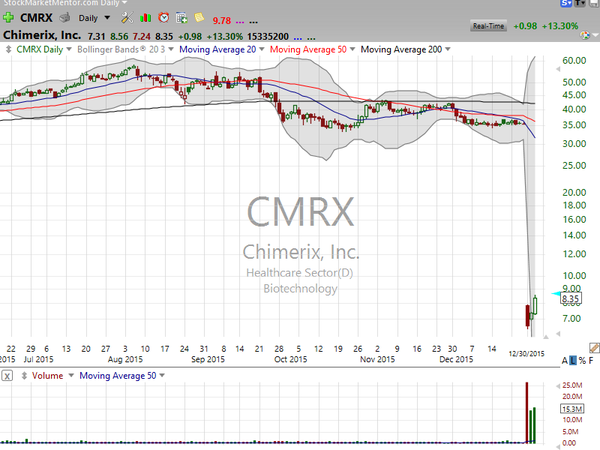This screenshot has height=450, width=600.
Task: Click the +0.98 change next to Real-Time
Action: tap(525, 26)
